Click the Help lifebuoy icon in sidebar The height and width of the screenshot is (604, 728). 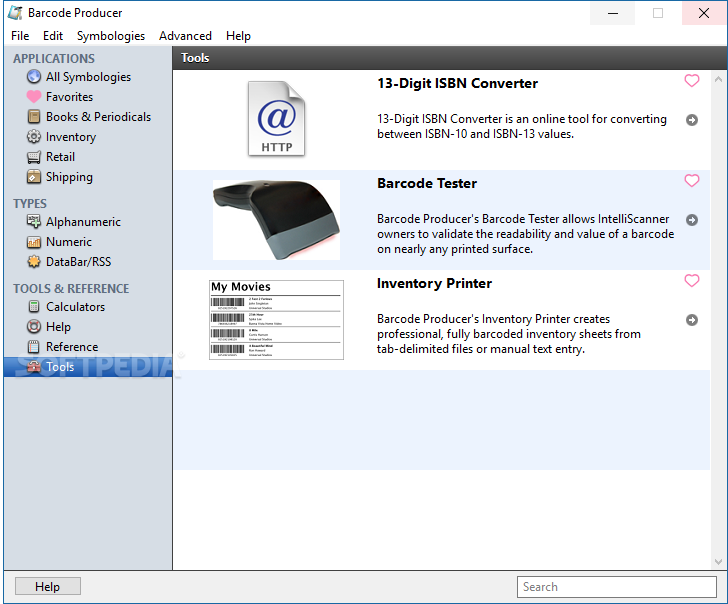33,327
